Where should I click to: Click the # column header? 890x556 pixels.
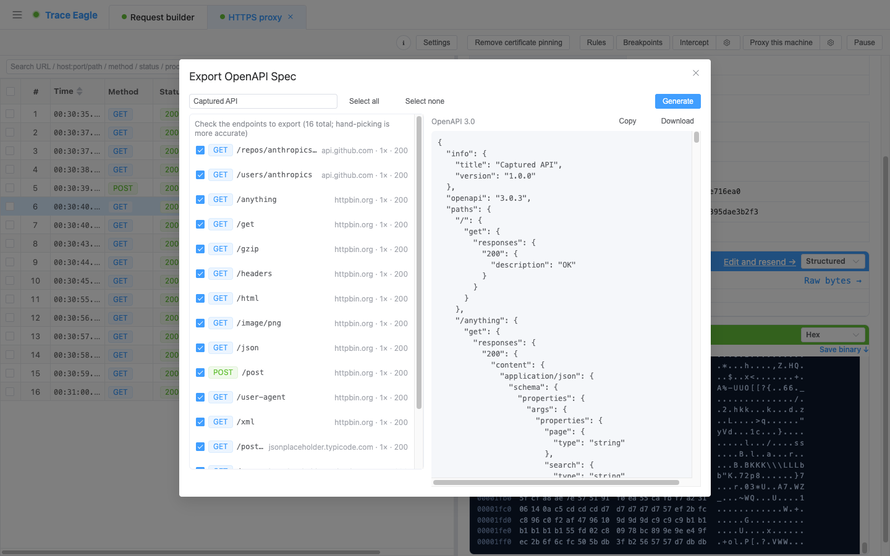35,91
